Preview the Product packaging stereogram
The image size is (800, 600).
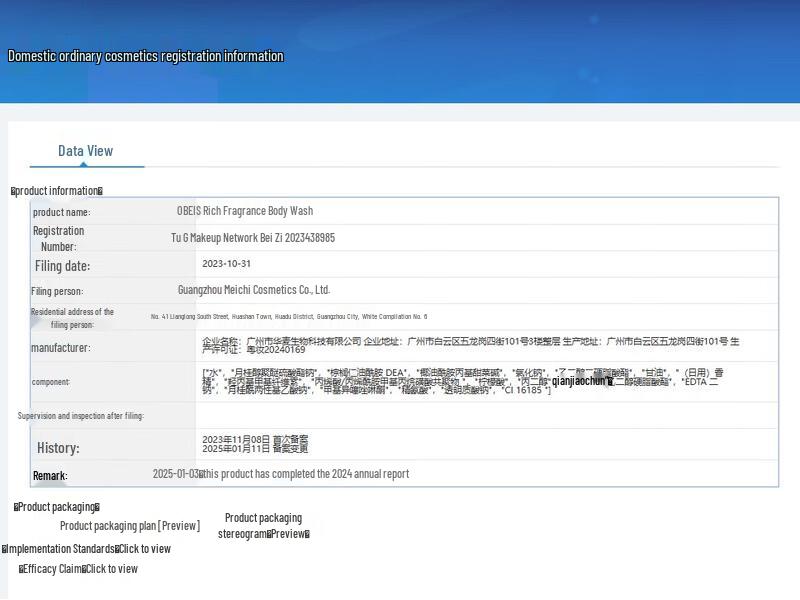(264, 526)
